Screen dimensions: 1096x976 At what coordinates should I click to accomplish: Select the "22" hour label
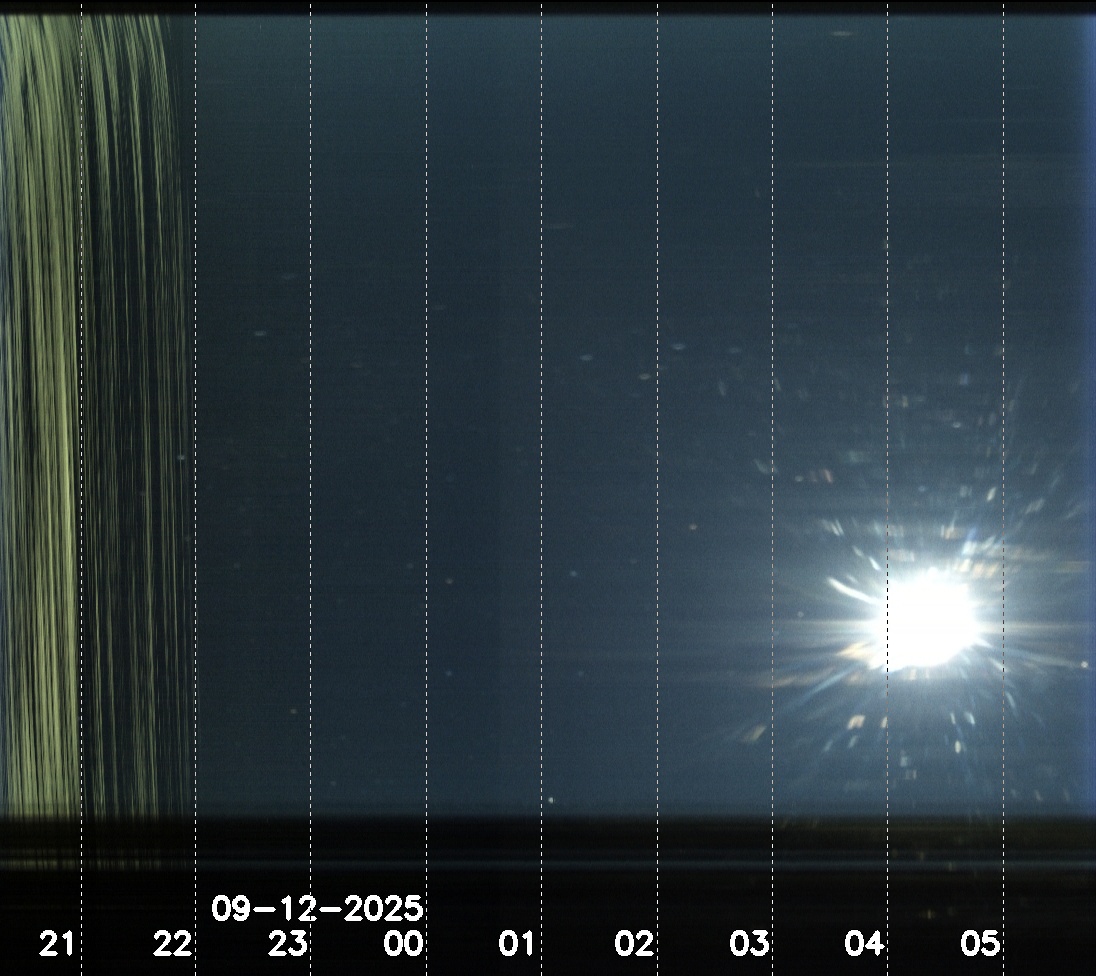coord(172,943)
